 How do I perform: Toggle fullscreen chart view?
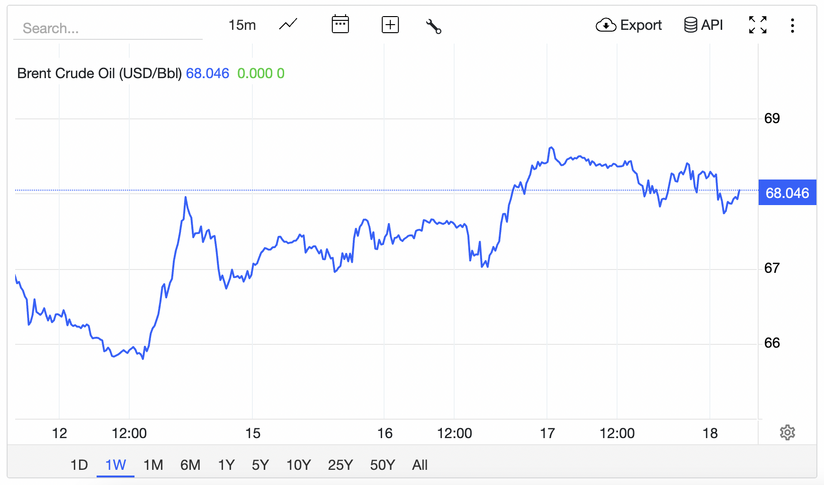758,25
